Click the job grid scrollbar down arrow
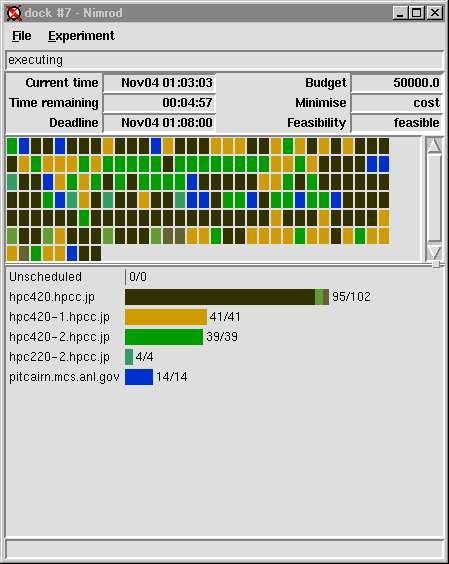Image resolution: width=449 pixels, height=564 pixels. coord(434,252)
